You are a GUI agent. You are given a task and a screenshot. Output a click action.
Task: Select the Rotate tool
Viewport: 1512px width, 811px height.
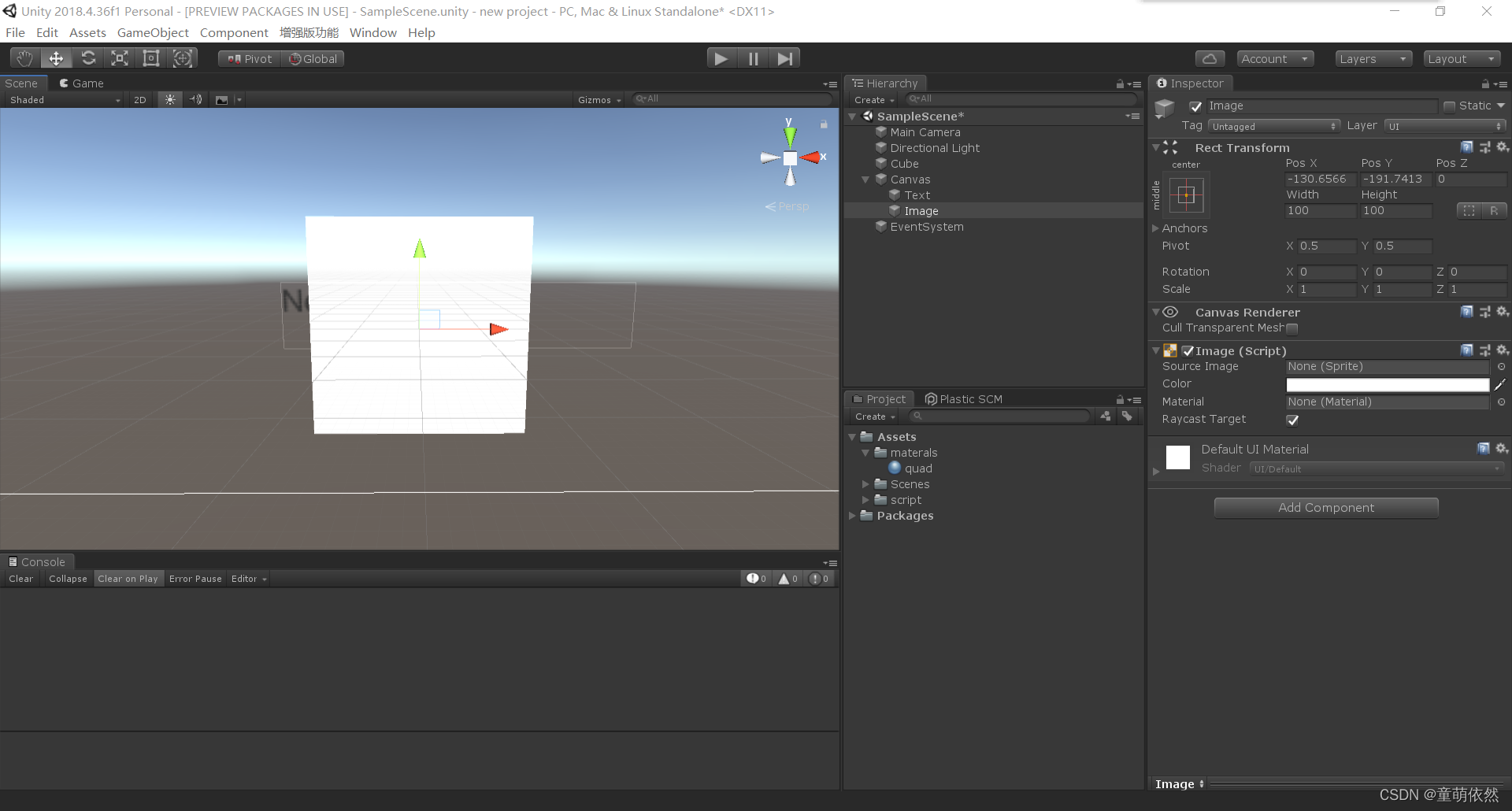click(88, 57)
